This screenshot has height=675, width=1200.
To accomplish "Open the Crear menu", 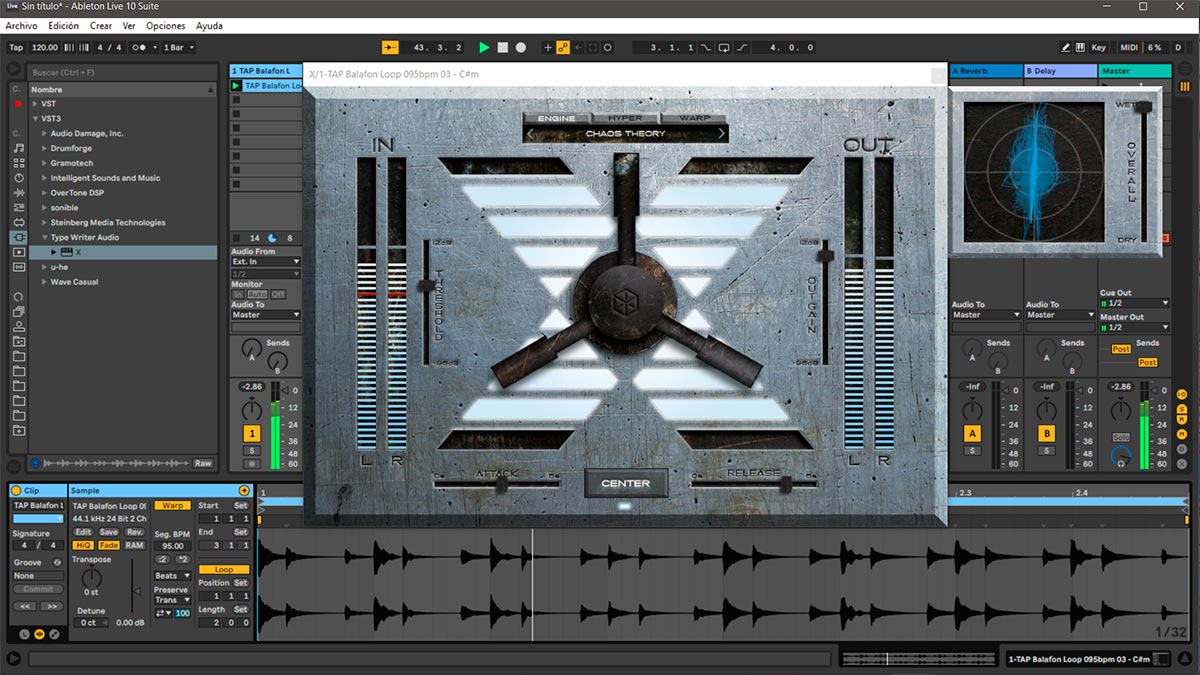I will point(101,26).
